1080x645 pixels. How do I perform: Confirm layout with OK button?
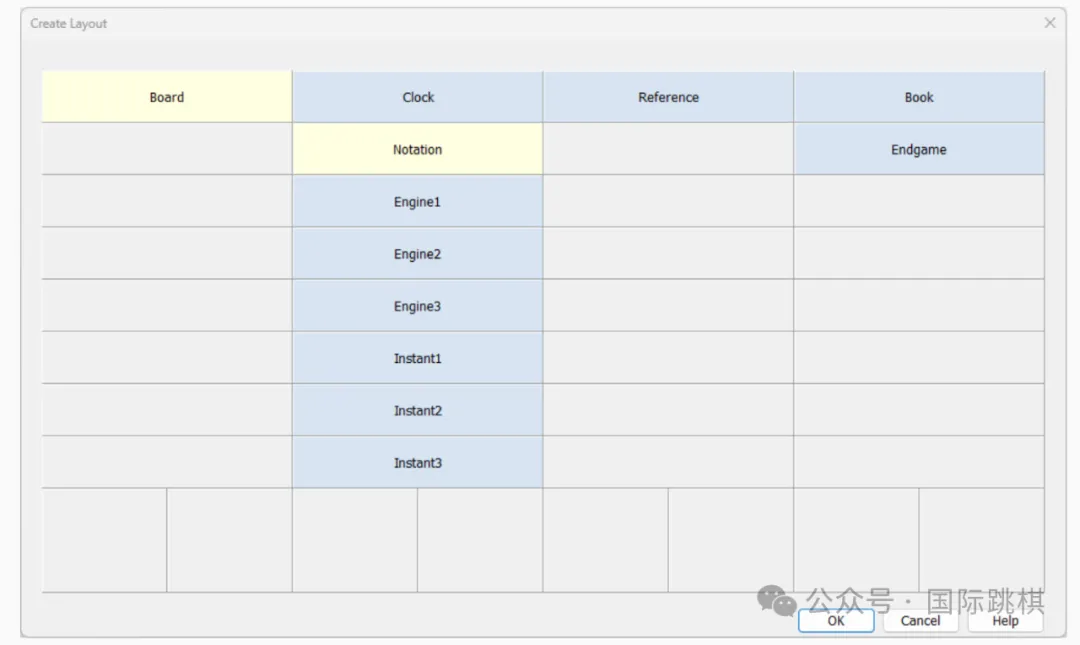(836, 621)
